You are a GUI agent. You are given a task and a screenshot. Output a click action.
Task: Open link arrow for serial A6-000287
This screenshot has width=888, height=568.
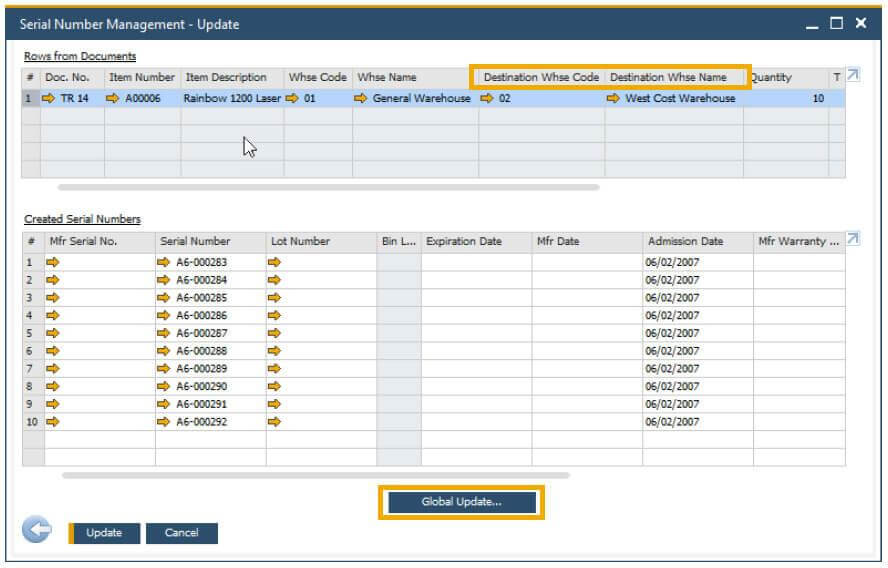(x=163, y=333)
